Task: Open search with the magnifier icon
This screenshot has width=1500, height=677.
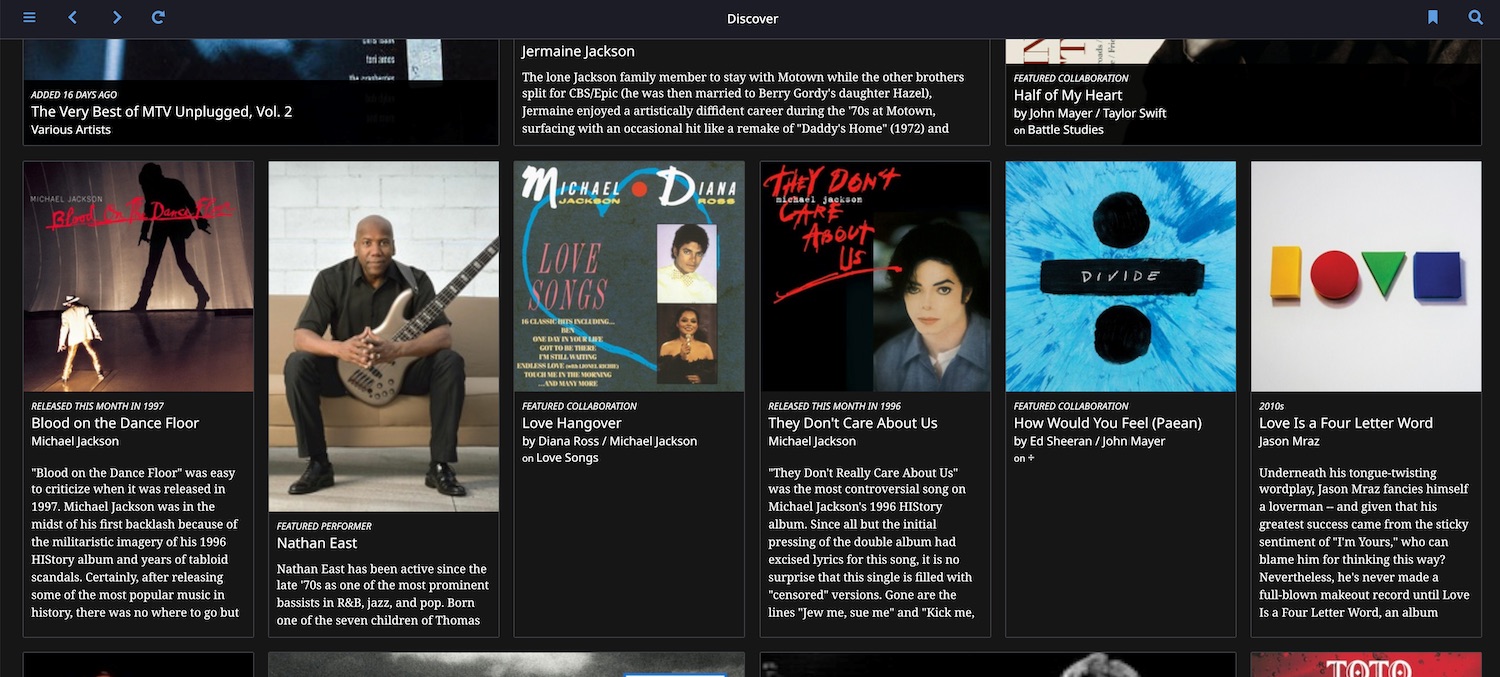Action: click(x=1475, y=18)
